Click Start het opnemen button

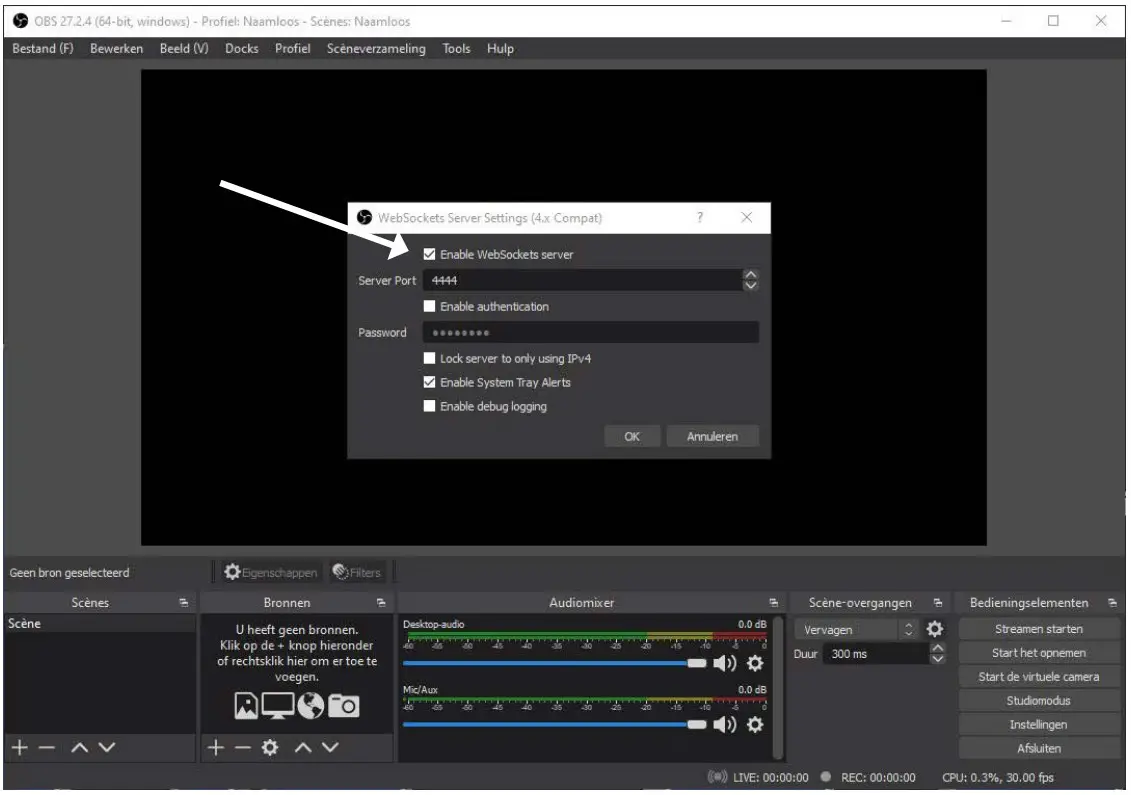pyautogui.click(x=1039, y=653)
